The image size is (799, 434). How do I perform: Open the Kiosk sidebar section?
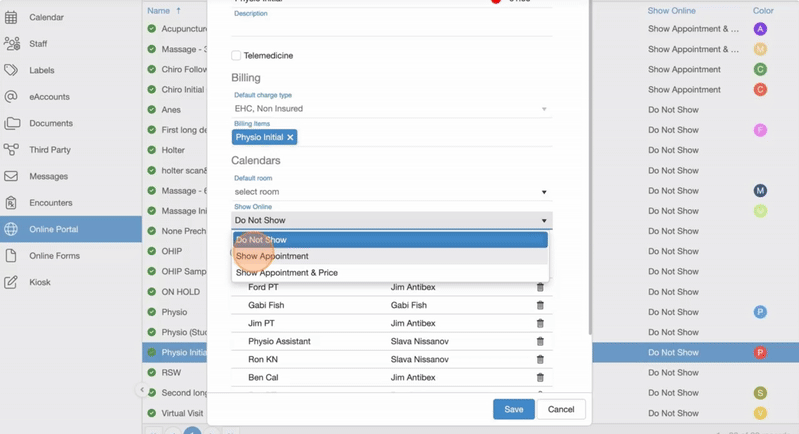40,282
